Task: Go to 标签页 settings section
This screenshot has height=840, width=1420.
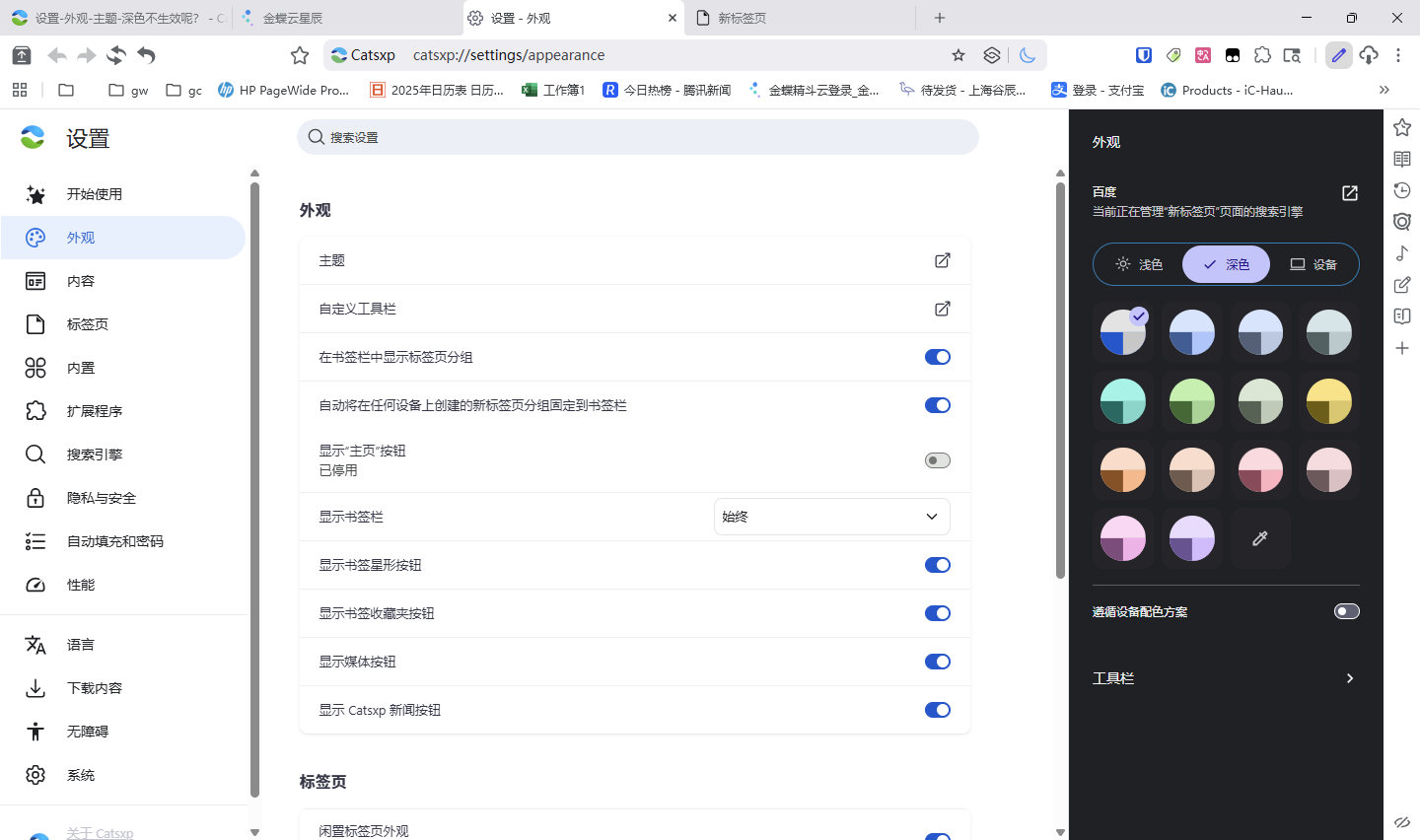Action: pyautogui.click(x=123, y=324)
